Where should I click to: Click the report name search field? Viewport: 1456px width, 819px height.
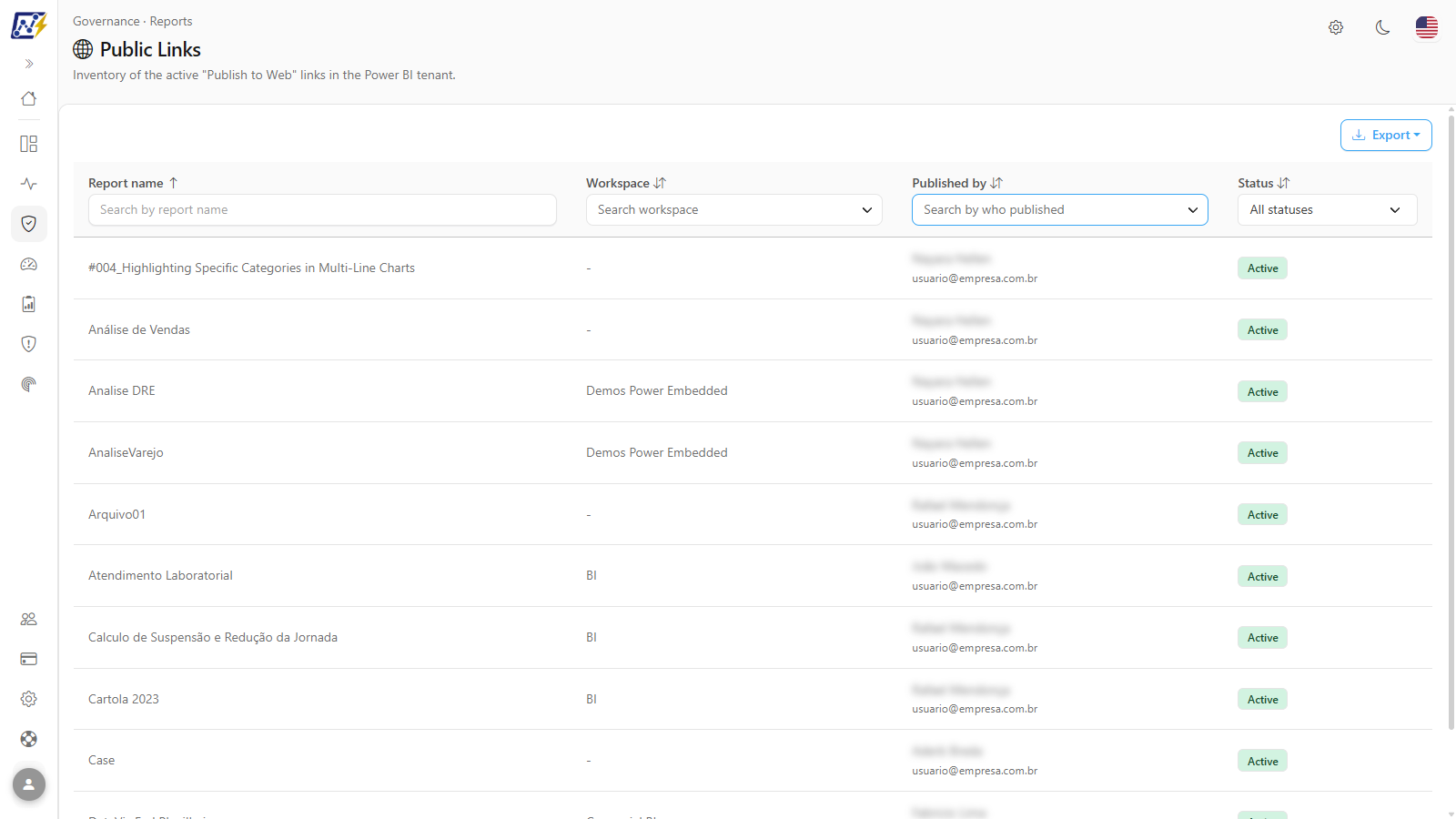[322, 209]
